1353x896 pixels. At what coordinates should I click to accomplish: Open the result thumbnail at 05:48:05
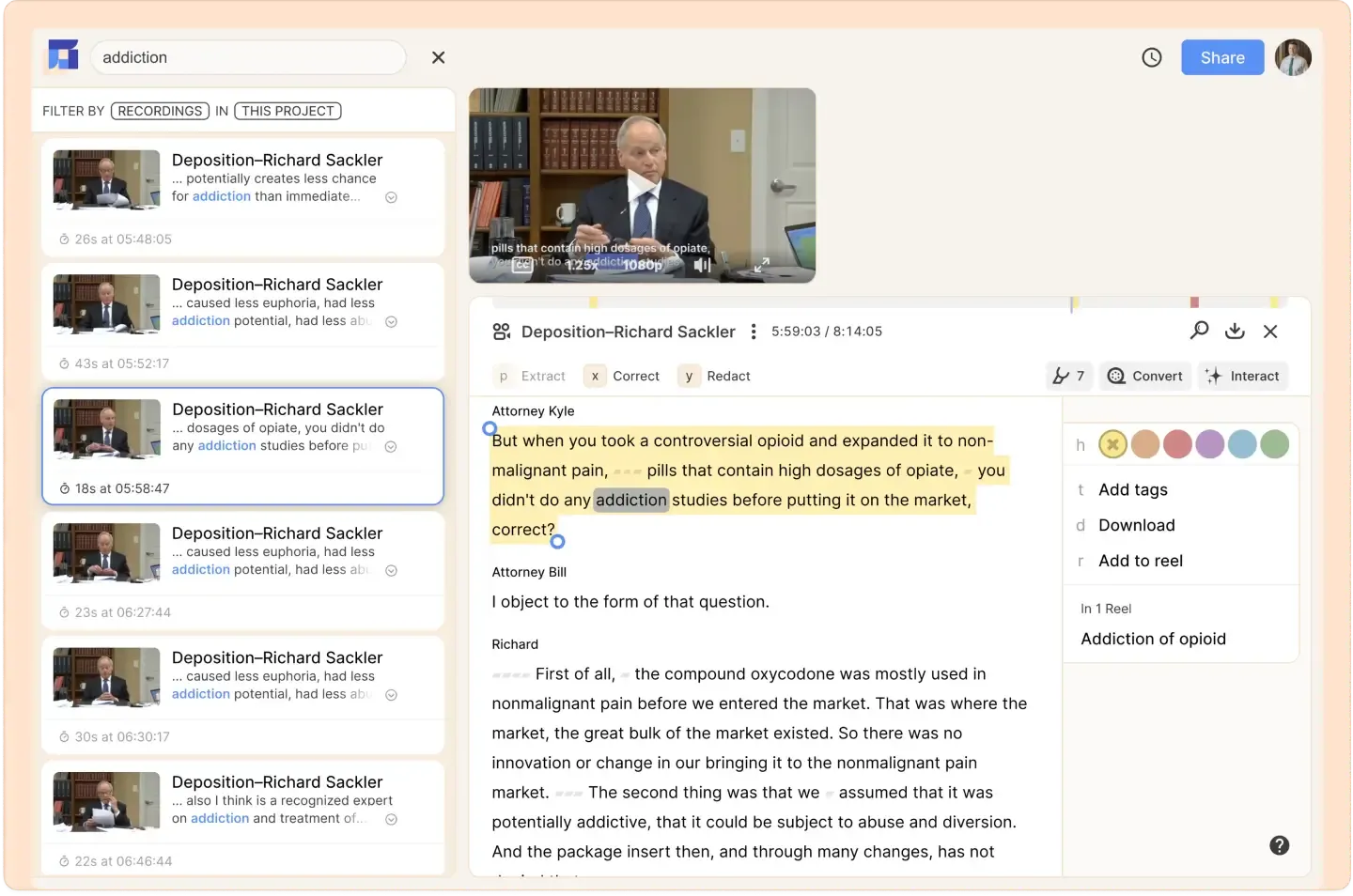coord(106,179)
